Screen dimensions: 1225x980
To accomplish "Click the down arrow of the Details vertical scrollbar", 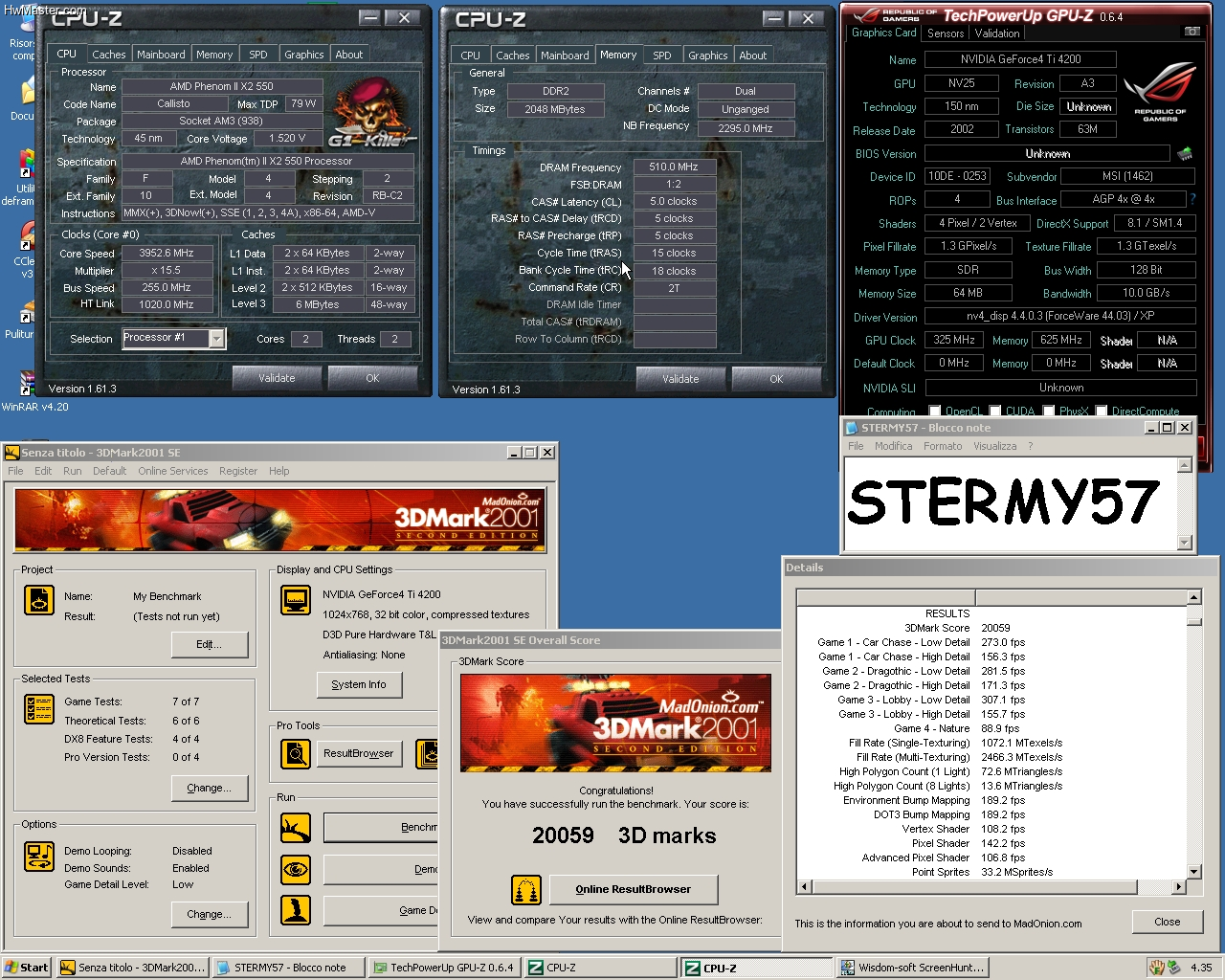I will point(1193,872).
